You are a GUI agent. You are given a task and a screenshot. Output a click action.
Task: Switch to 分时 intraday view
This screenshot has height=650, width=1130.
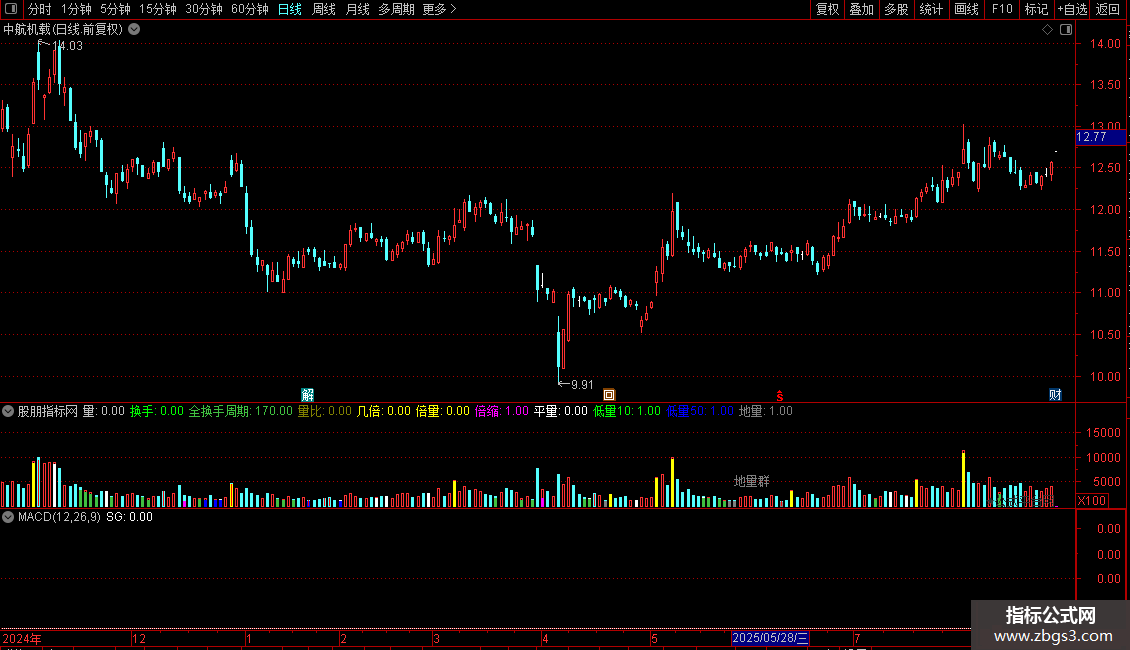point(40,9)
